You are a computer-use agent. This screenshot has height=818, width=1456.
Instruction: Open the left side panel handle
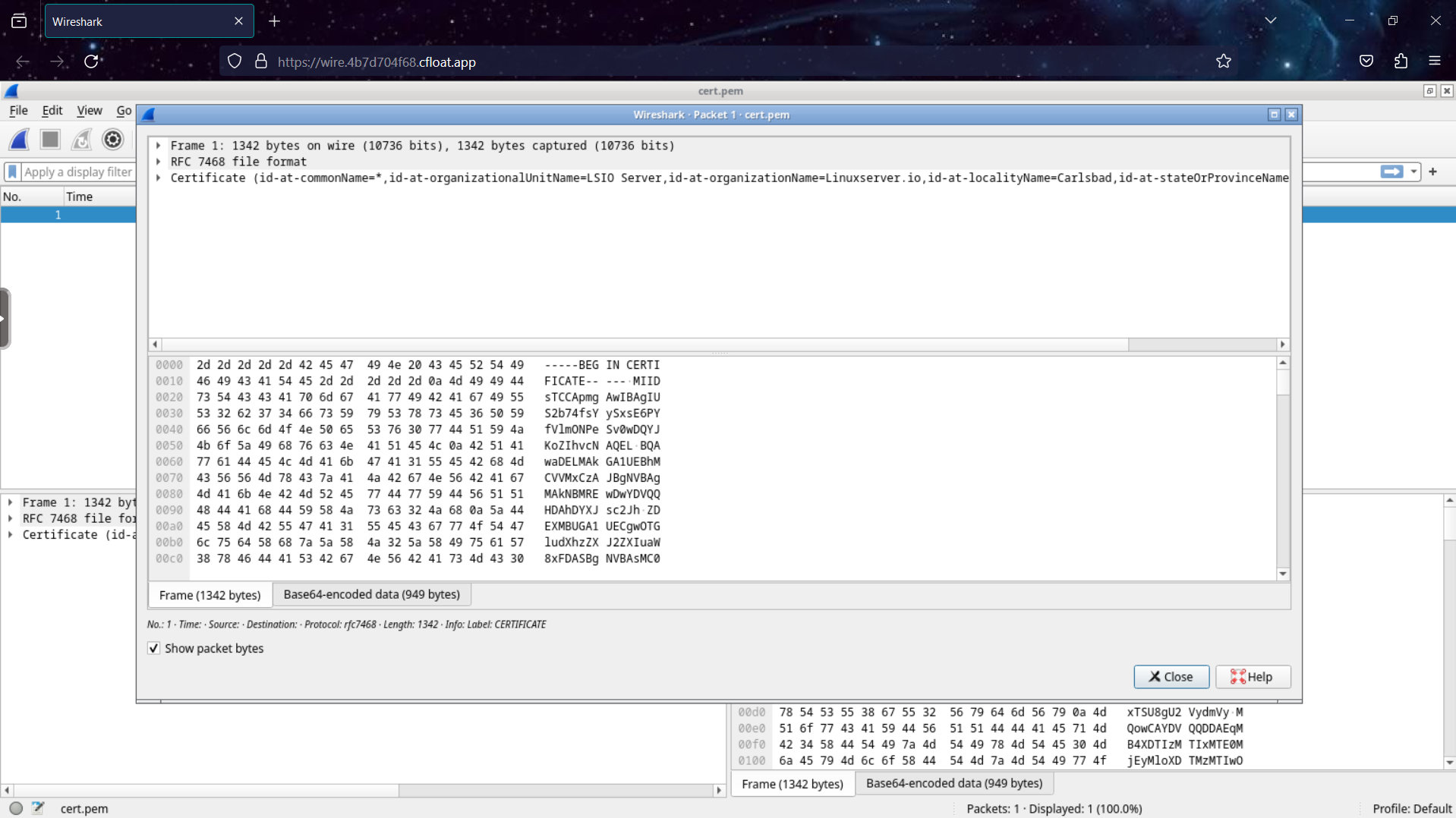(x=5, y=319)
